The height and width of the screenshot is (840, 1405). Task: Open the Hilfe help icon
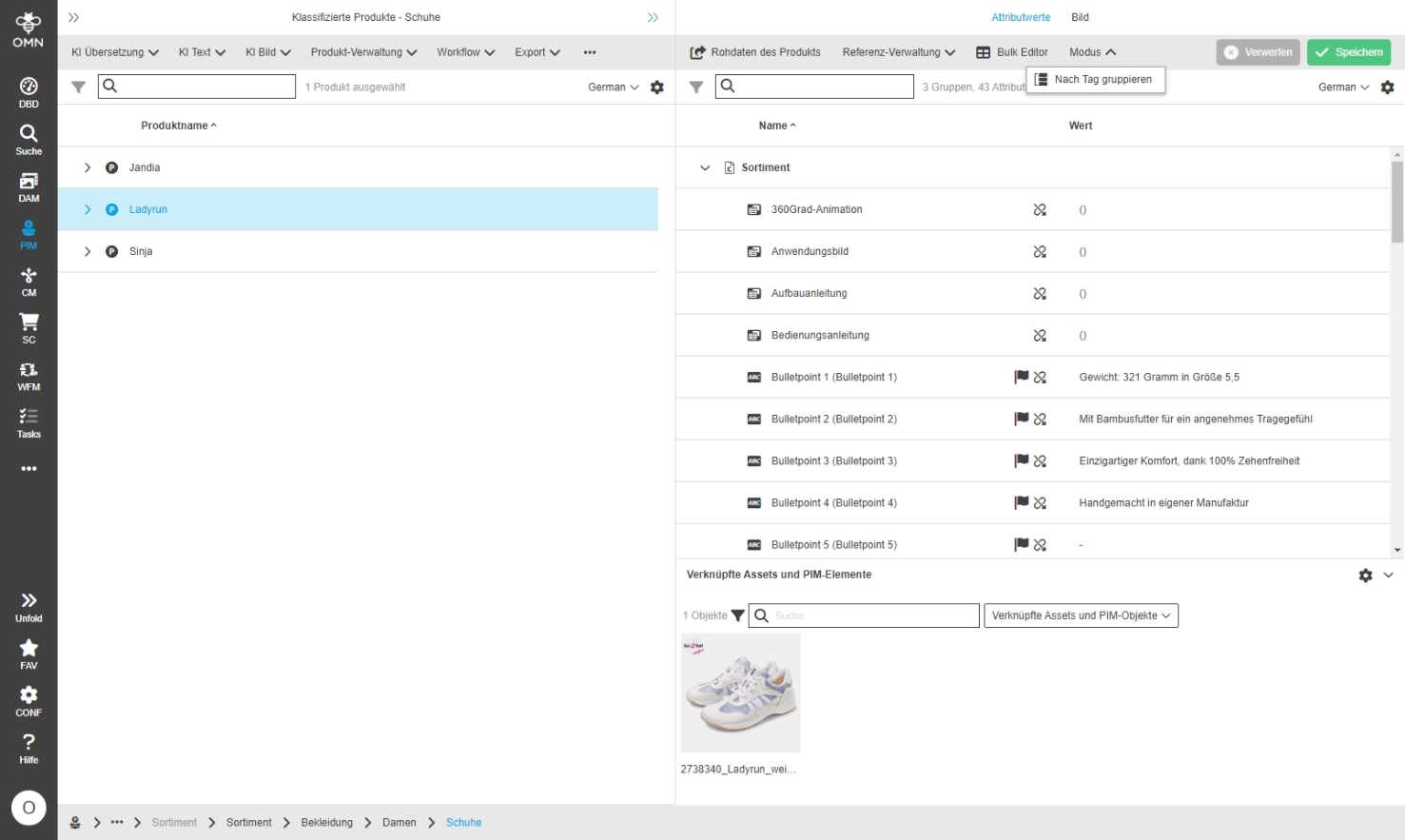[x=29, y=749]
